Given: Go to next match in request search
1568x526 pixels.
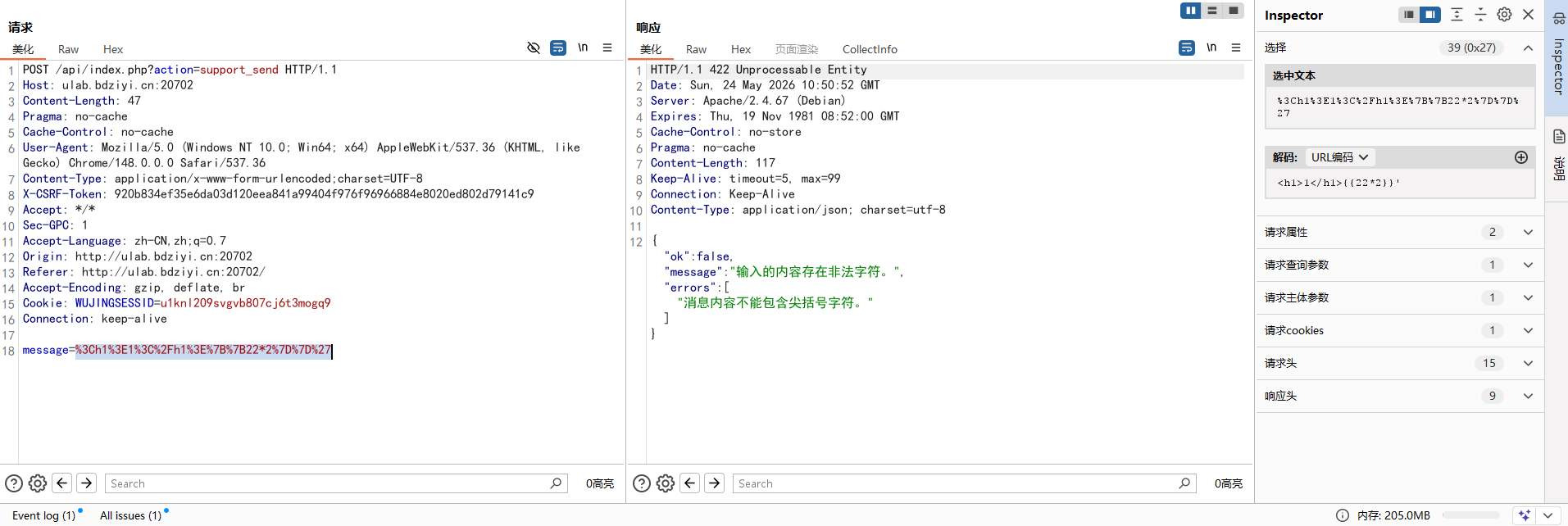Looking at the screenshot, I should tap(87, 483).
